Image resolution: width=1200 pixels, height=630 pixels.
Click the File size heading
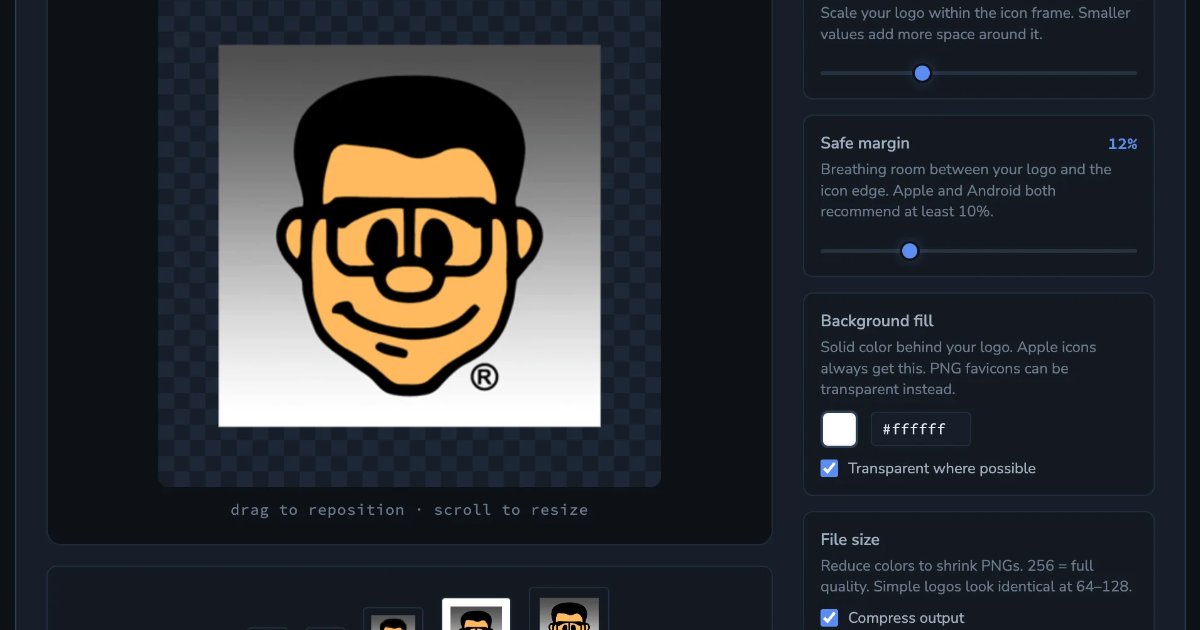click(850, 539)
